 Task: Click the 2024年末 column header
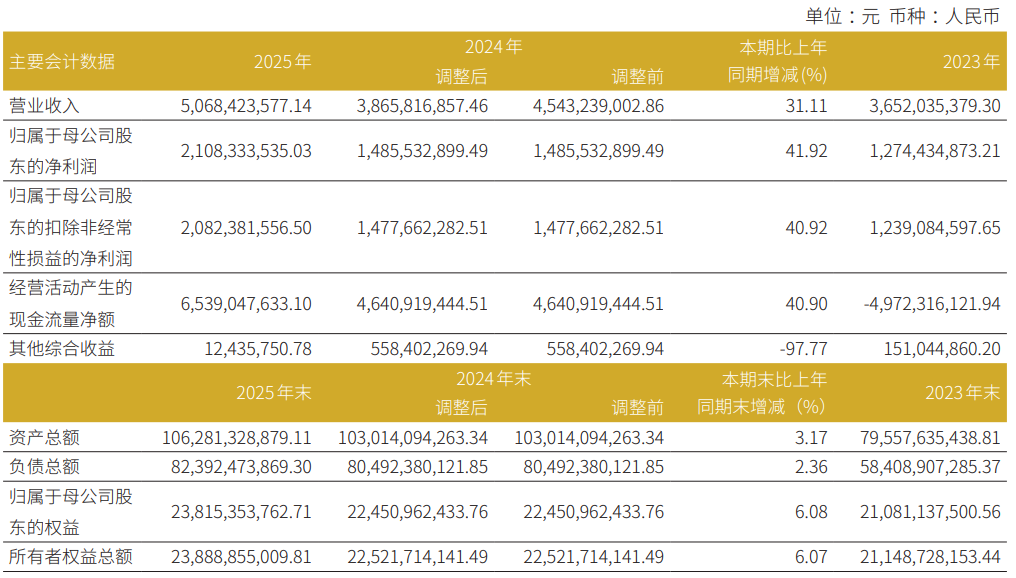pyautogui.click(x=494, y=378)
